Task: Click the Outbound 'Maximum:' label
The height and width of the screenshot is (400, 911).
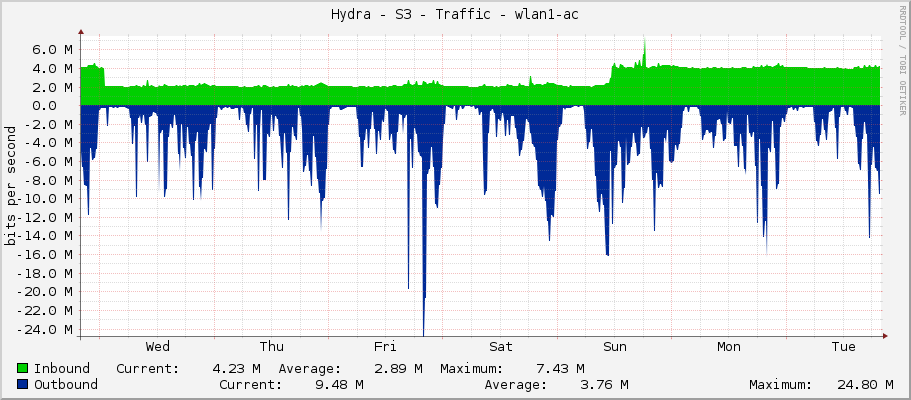Action: coord(780,384)
